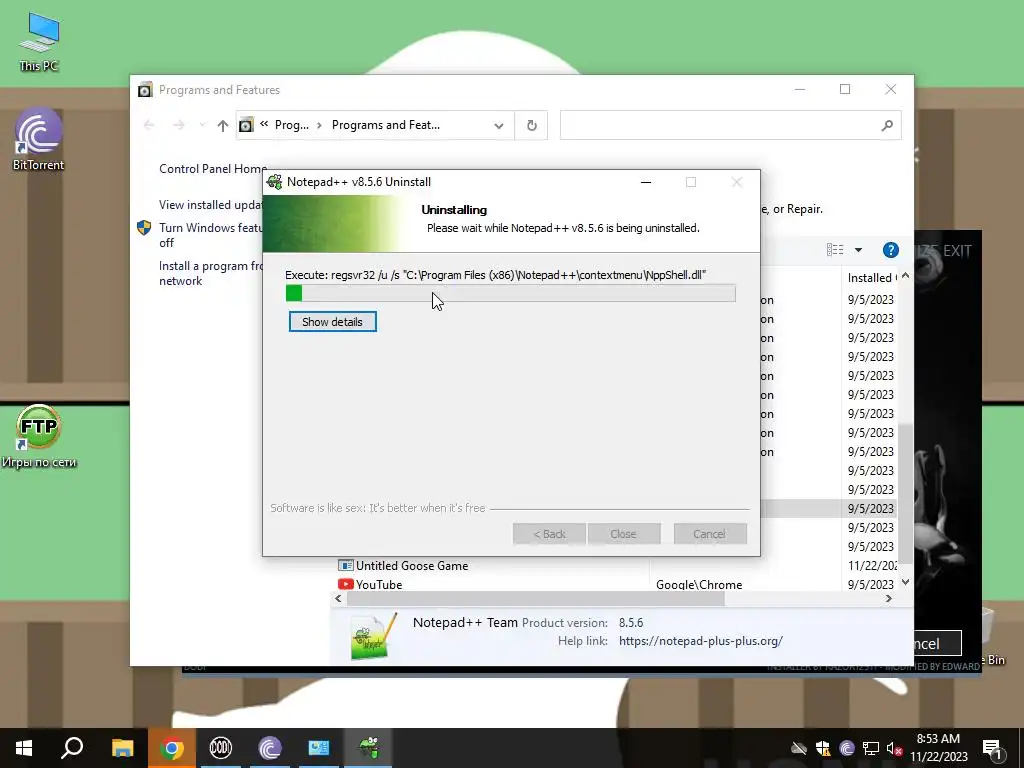The height and width of the screenshot is (768, 1024).
Task: Click the Notepad++ icon in details pane
Action: pos(374,637)
